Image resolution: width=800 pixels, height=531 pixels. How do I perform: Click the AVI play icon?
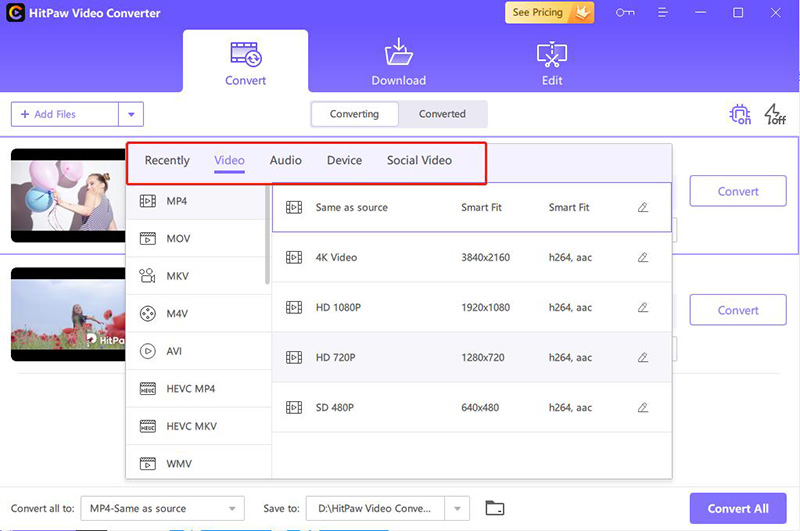click(148, 351)
